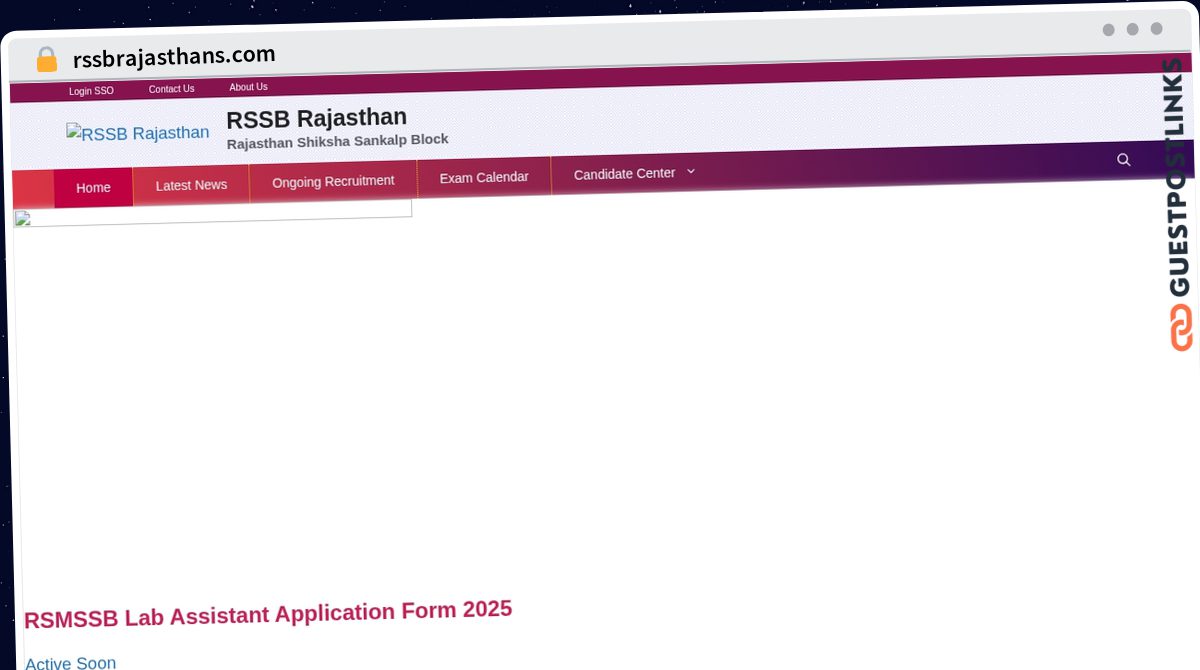Expand the Candidate Center dropdown chevron

(x=690, y=172)
